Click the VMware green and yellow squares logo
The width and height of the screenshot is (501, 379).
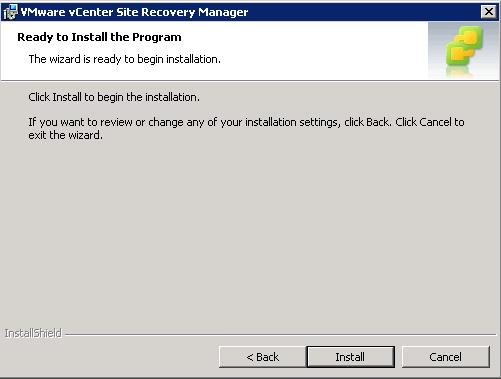tap(464, 46)
